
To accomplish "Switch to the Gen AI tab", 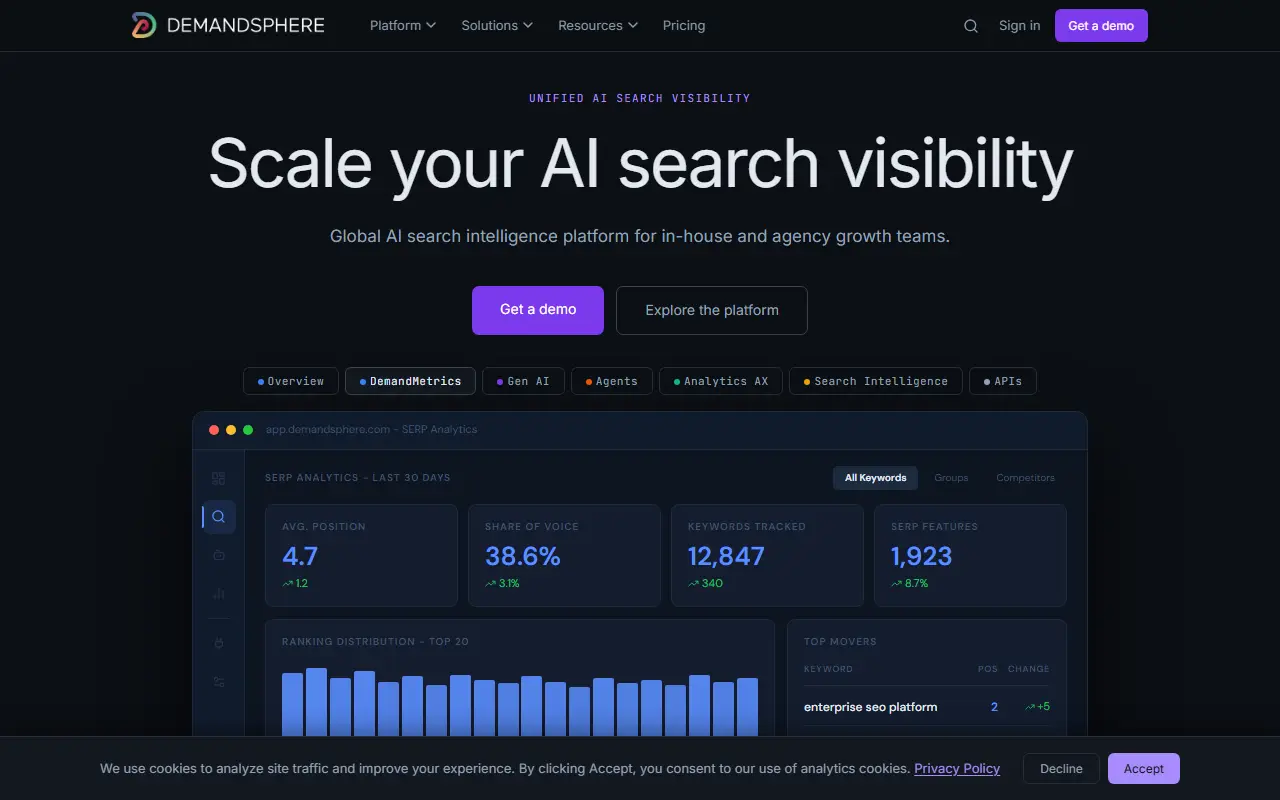I will [x=523, y=381].
